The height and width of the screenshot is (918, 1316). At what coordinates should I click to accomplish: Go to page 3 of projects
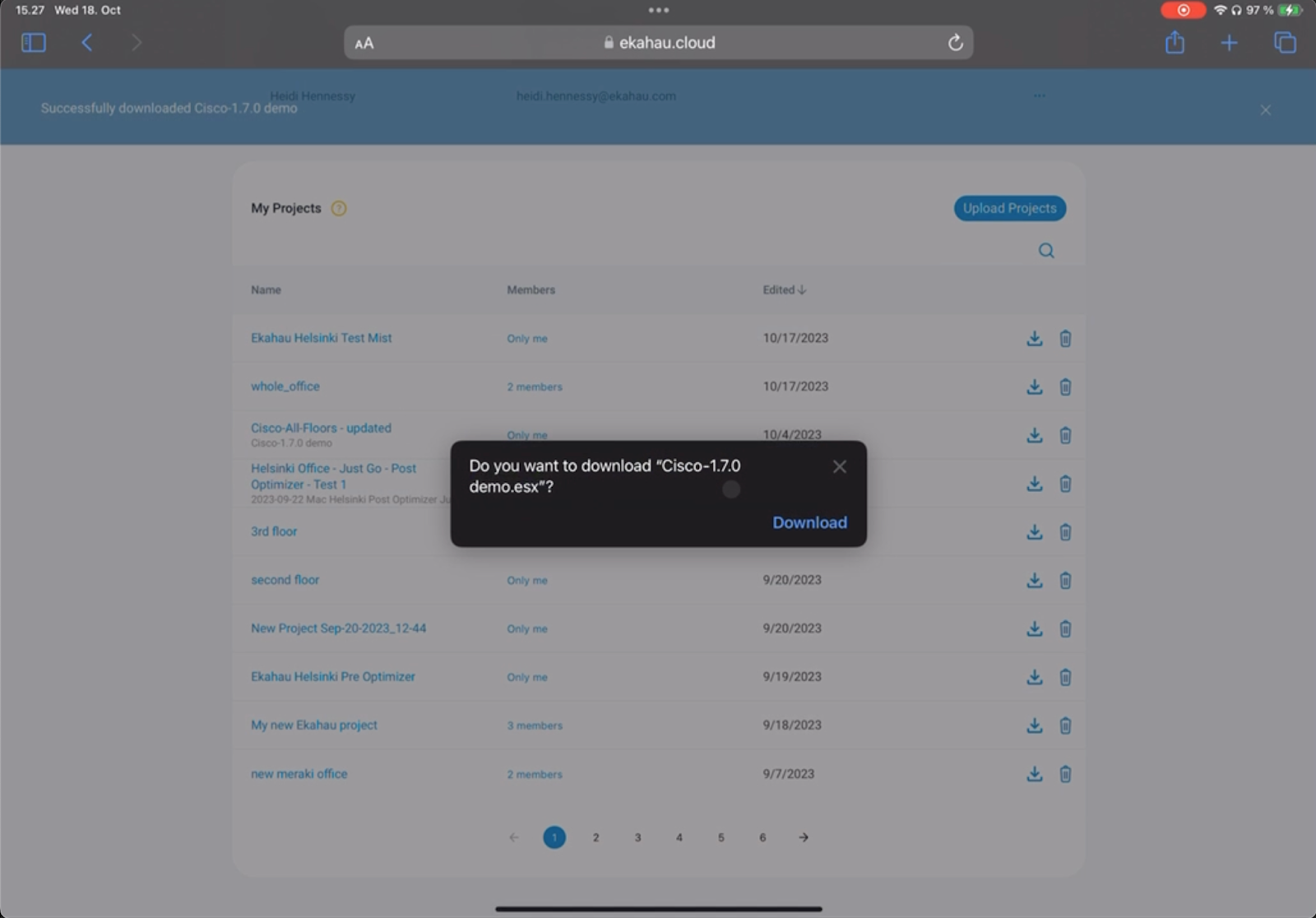point(637,837)
